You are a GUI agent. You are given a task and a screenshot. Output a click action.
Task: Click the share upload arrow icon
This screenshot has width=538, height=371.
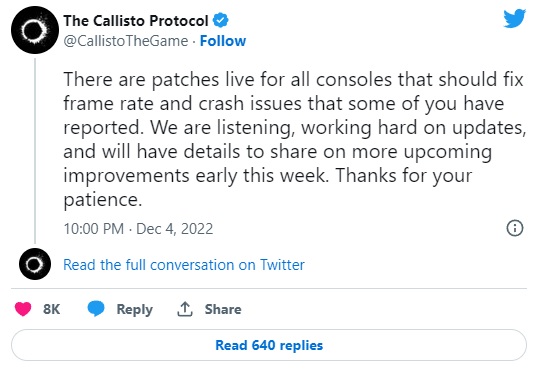click(185, 309)
